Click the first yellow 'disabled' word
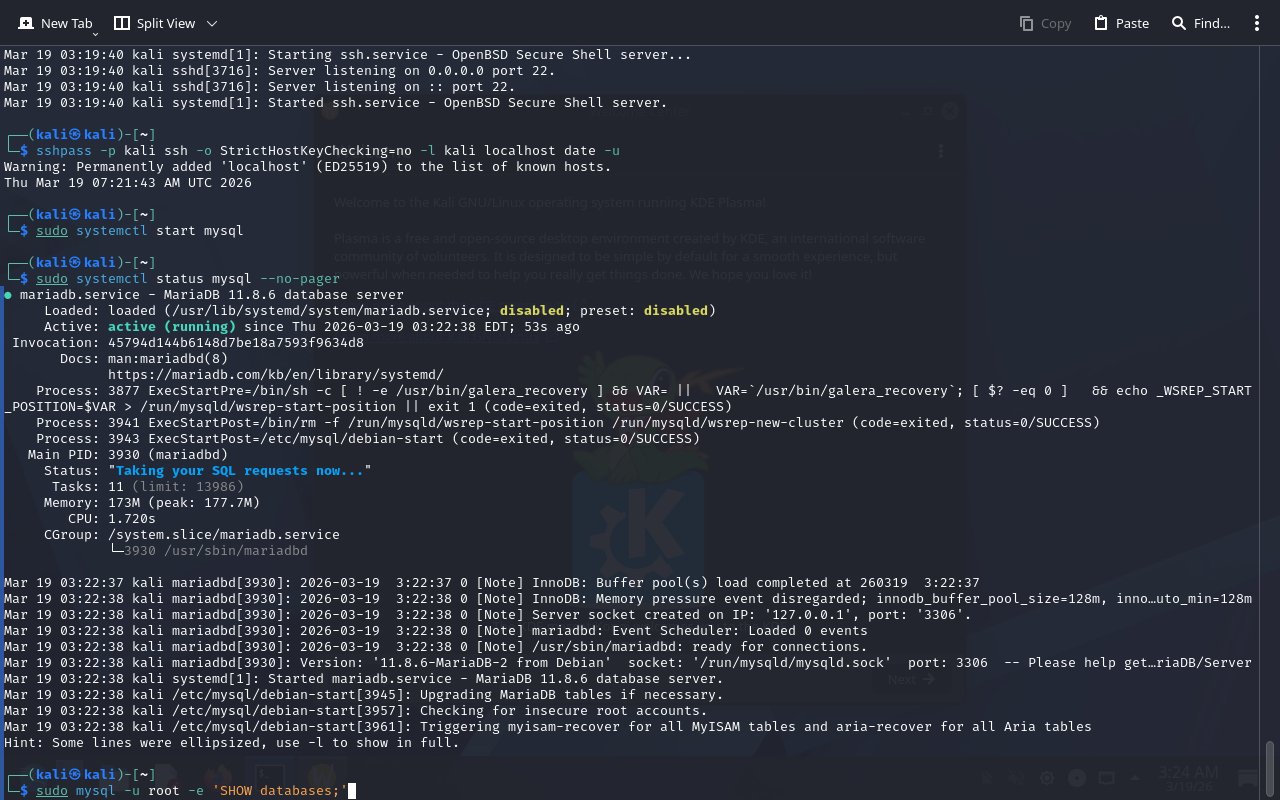This screenshot has width=1280, height=800. (531, 311)
